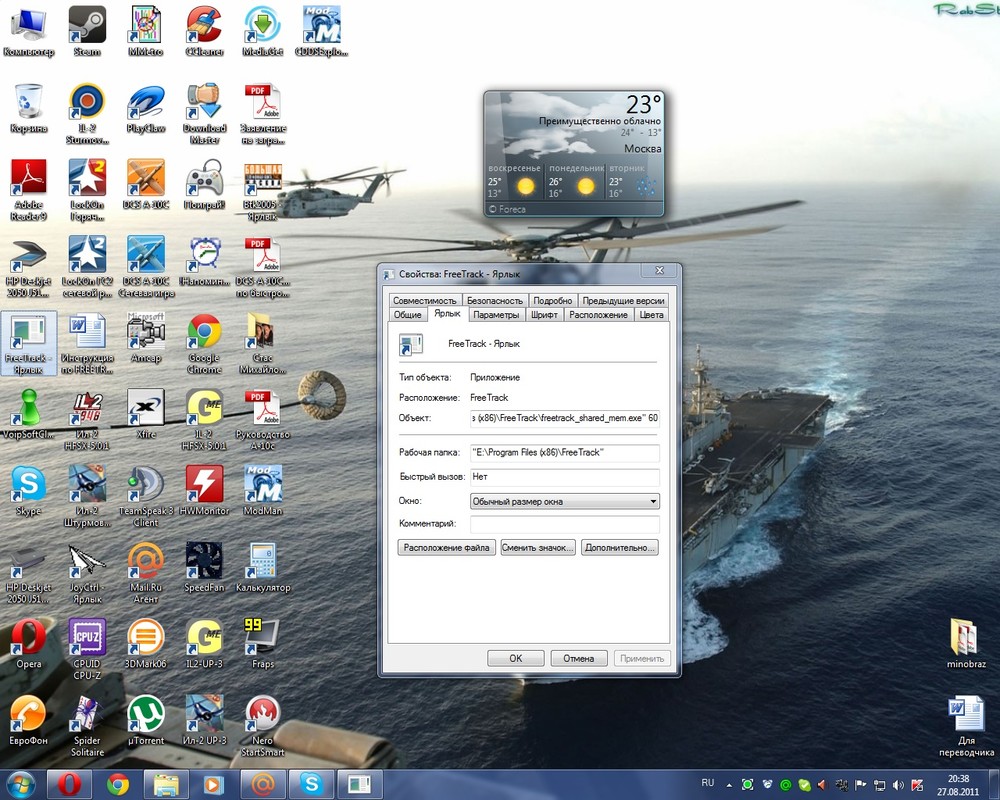Open the Безопасность tab
The image size is (1000, 800).
[494, 300]
